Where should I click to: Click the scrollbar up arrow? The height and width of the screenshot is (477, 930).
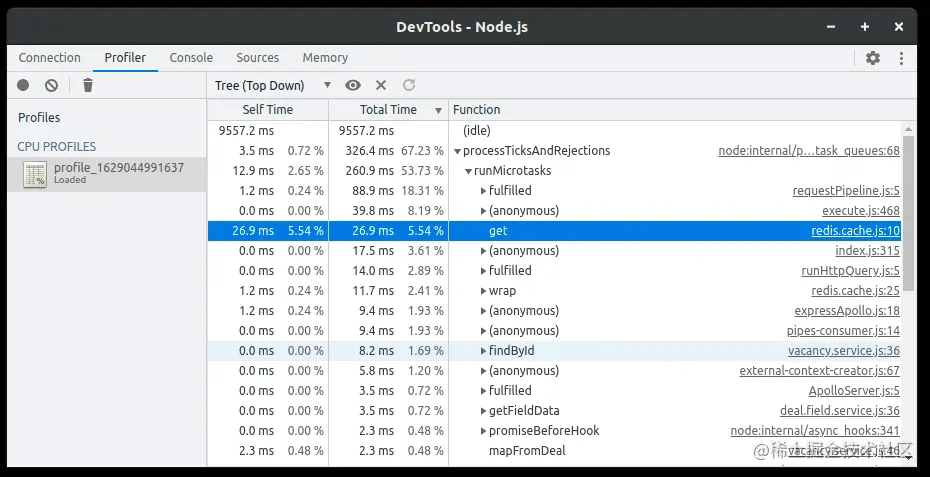point(908,129)
